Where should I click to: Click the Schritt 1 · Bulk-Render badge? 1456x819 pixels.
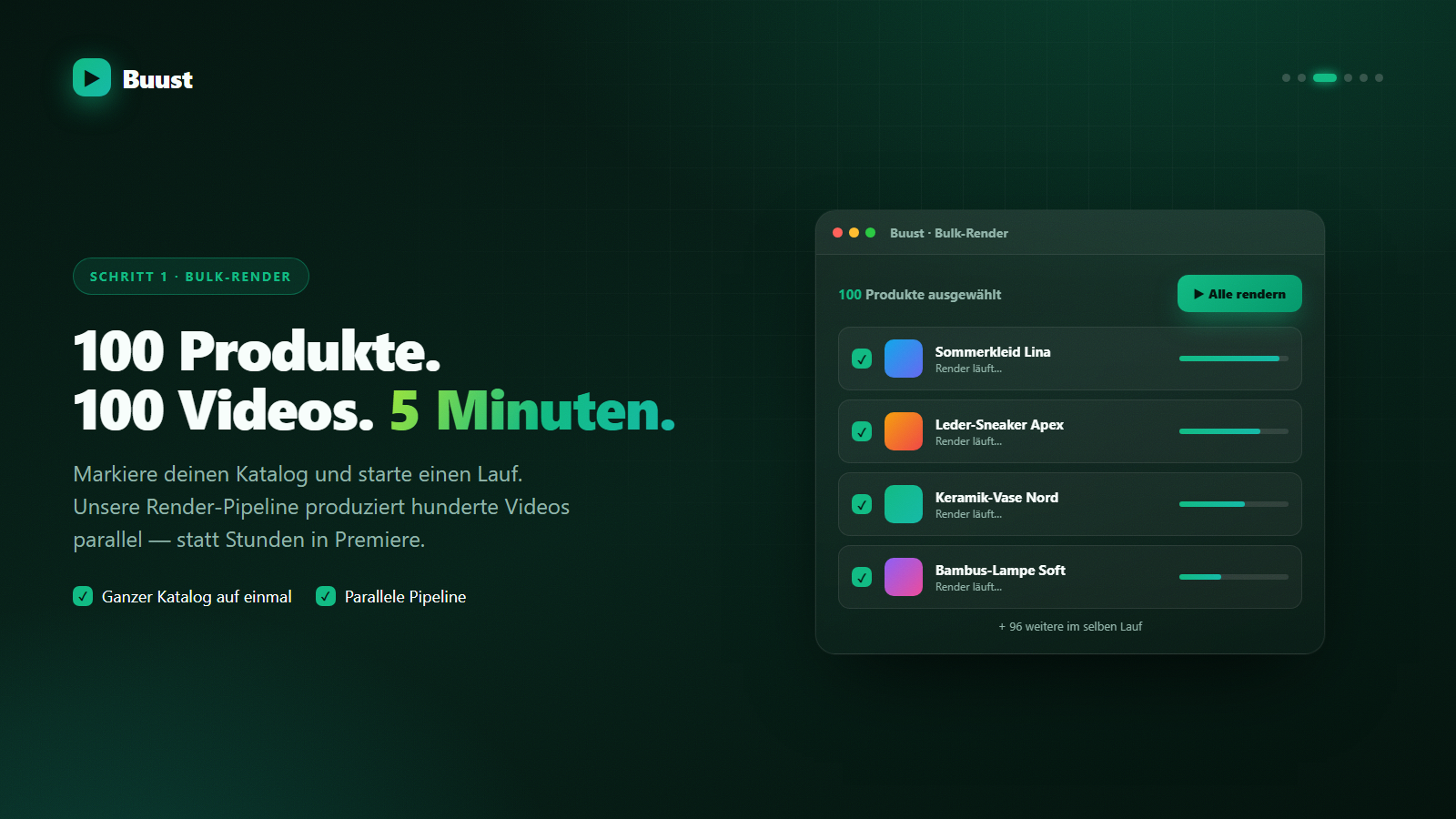(191, 277)
